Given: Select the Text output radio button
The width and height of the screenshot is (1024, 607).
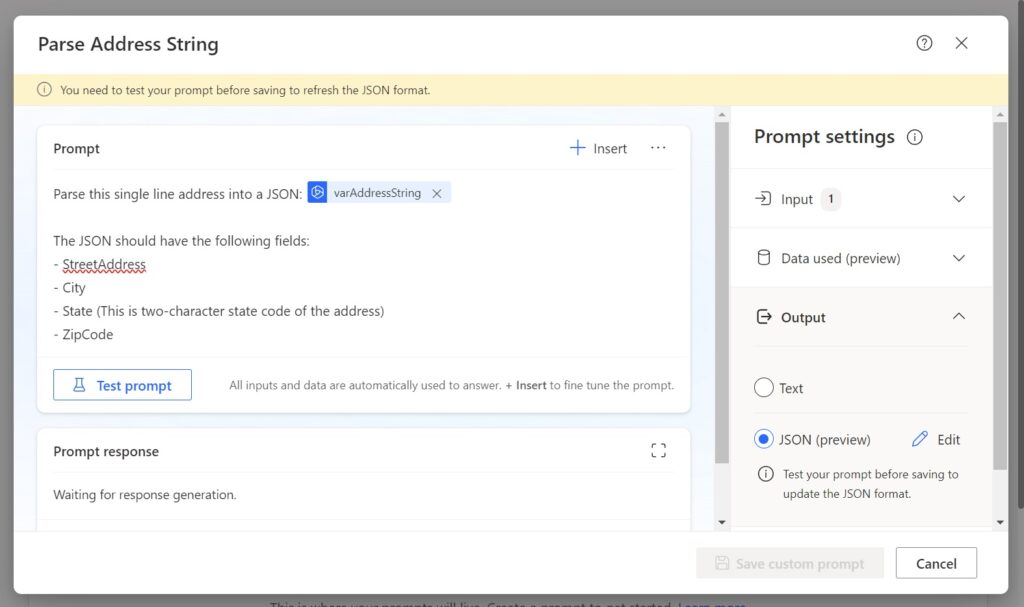Looking at the screenshot, I should tap(763, 387).
